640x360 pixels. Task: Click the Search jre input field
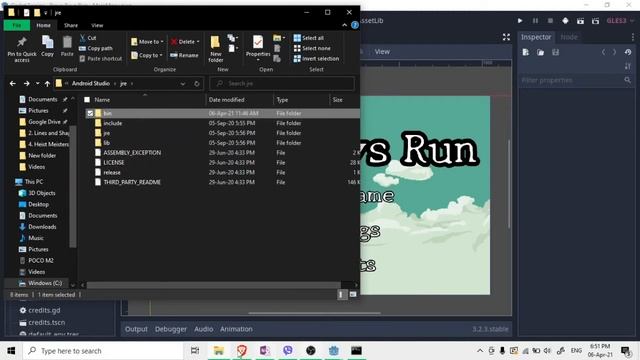click(x=282, y=84)
